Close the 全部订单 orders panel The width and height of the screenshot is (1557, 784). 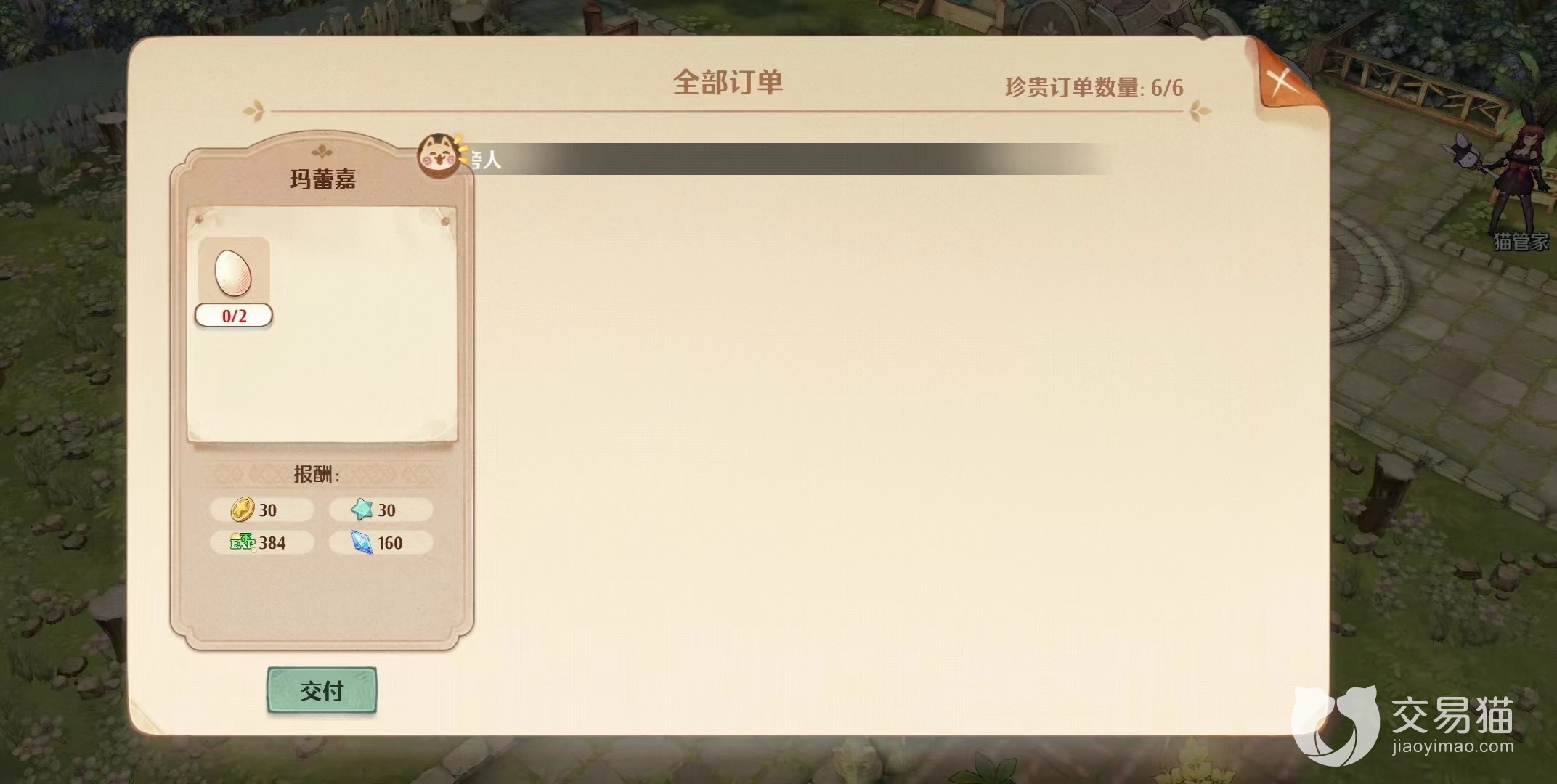click(x=1281, y=81)
